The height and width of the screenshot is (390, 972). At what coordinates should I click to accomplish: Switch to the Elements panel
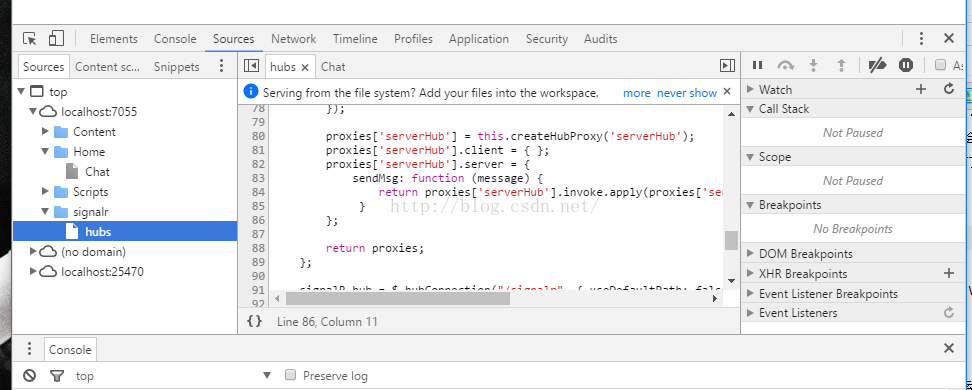point(113,38)
